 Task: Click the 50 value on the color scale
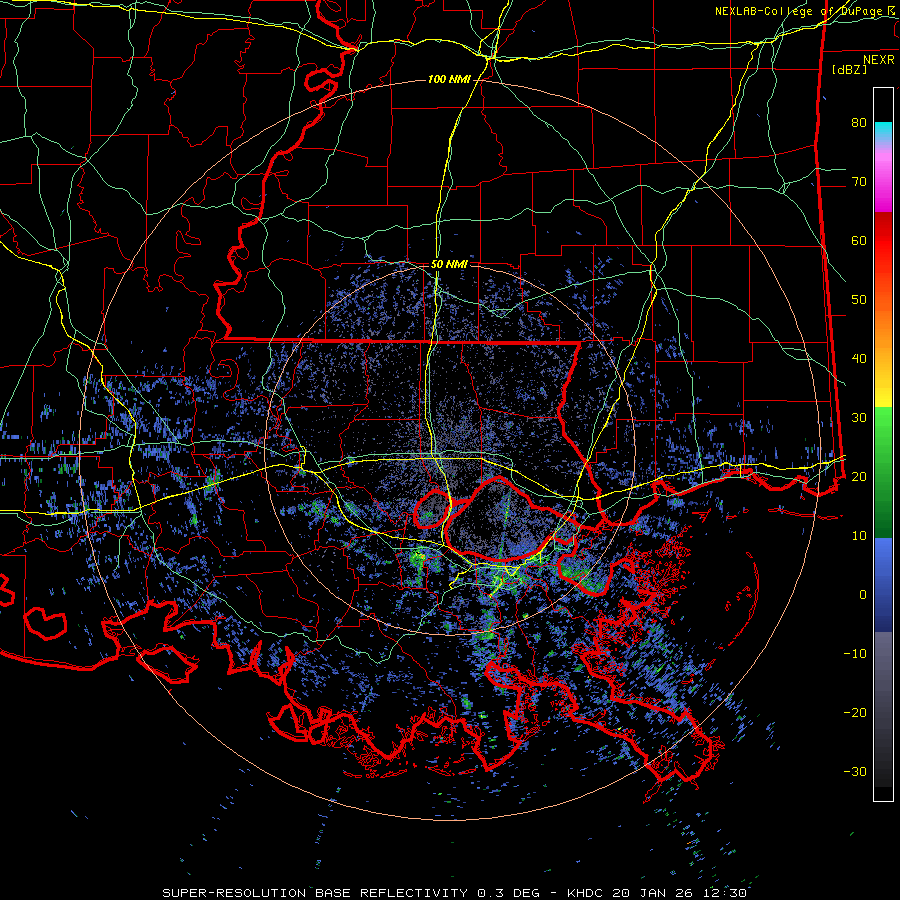pyautogui.click(x=859, y=300)
